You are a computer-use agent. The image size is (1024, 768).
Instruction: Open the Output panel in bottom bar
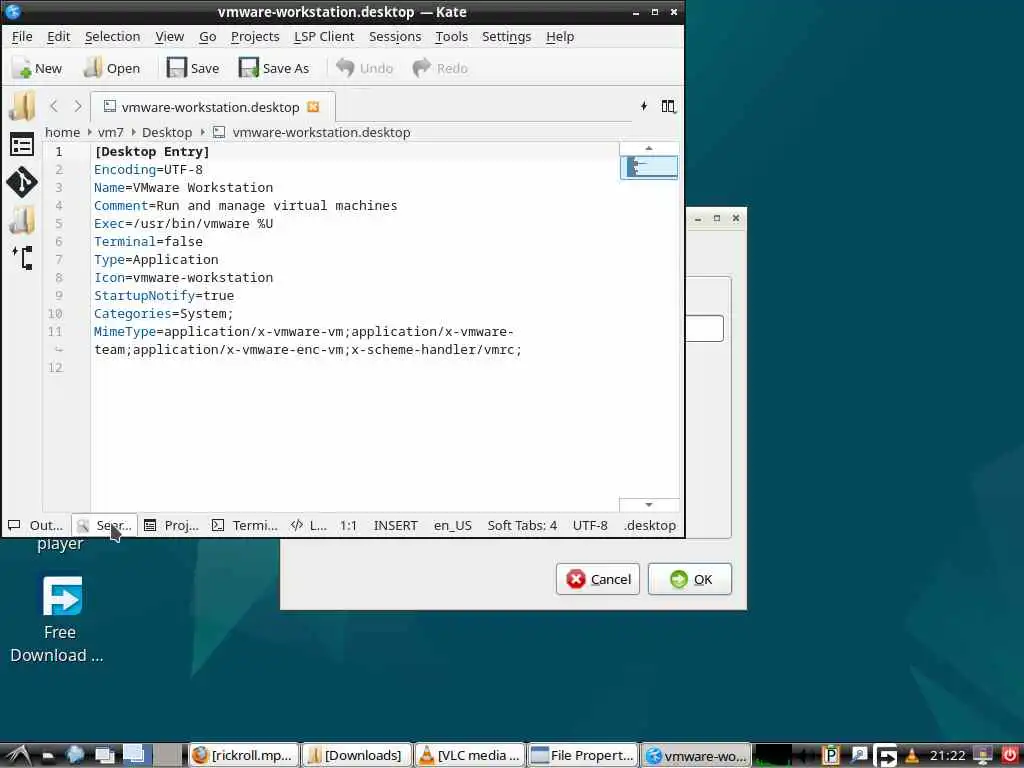pyautogui.click(x=36, y=525)
